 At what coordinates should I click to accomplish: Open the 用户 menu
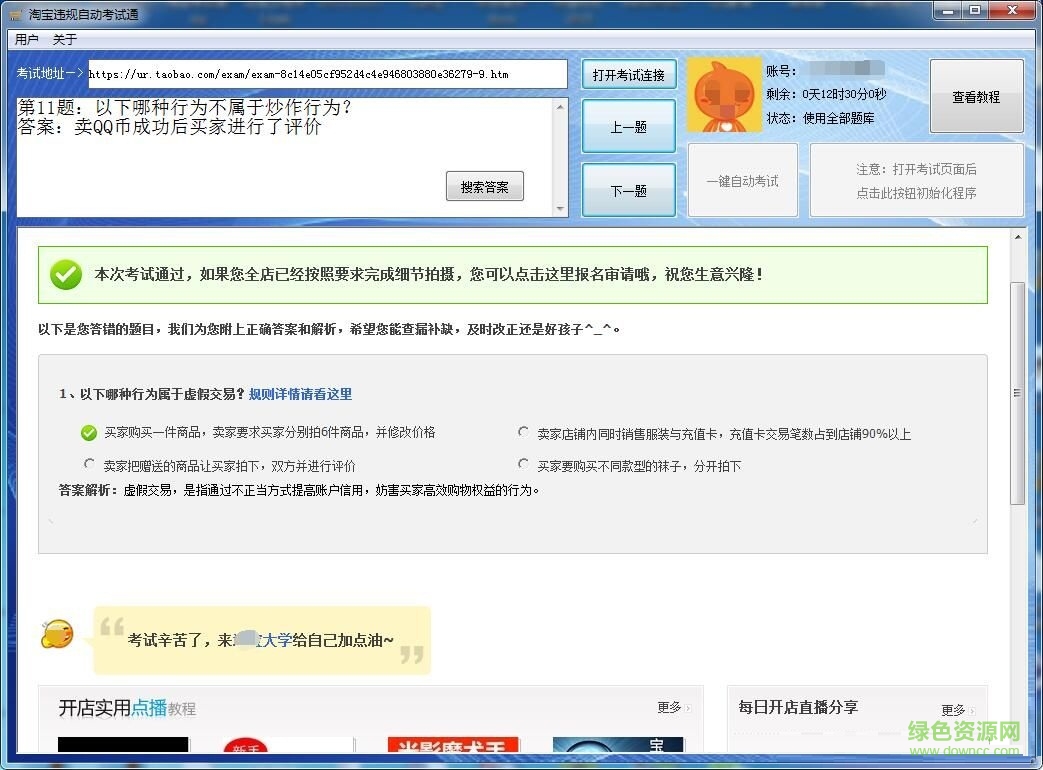tap(27, 39)
